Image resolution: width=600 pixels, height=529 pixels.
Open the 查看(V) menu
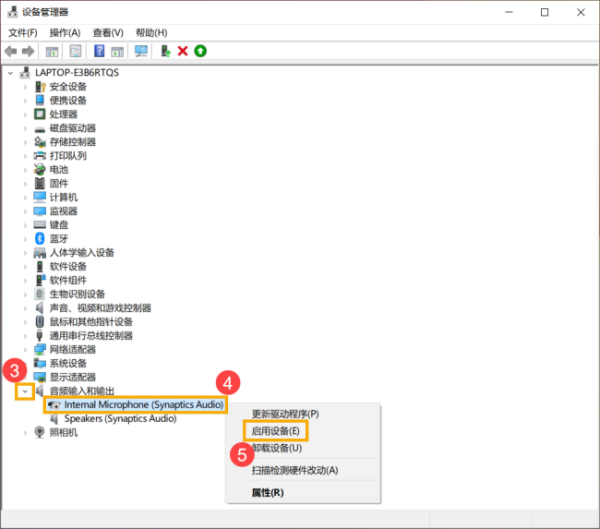pyautogui.click(x=108, y=33)
